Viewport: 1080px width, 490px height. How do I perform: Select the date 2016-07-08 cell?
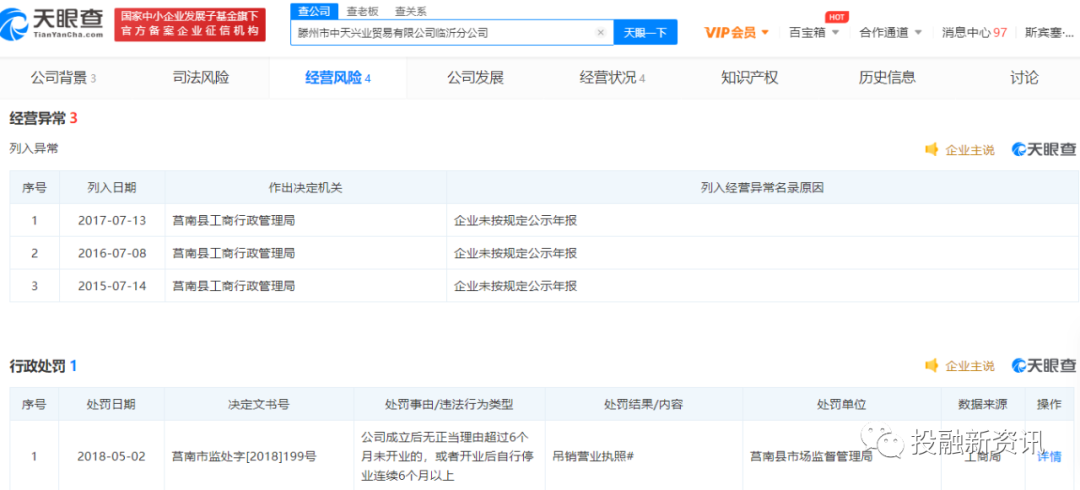coord(112,253)
